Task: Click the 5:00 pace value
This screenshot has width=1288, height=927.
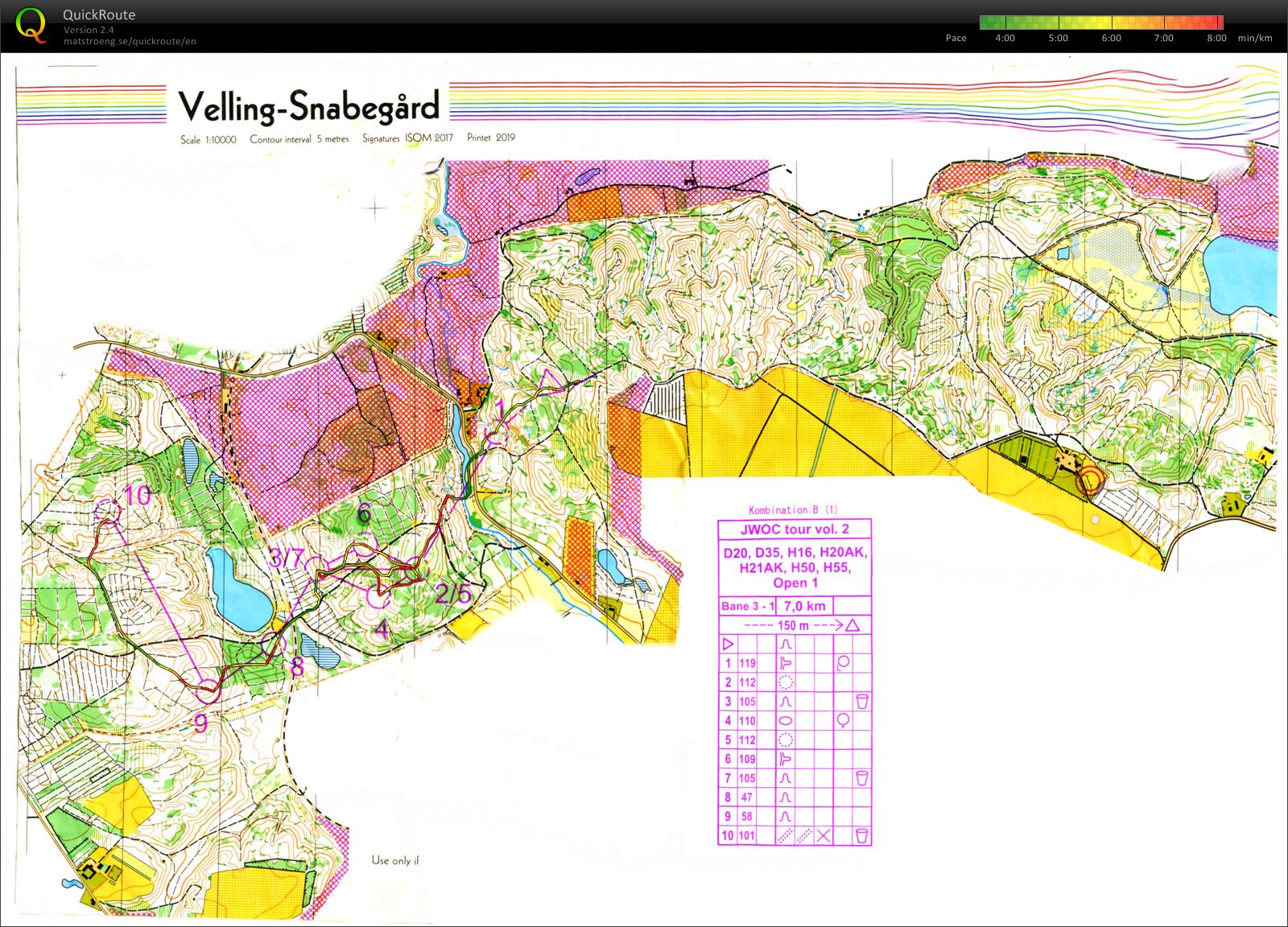Action: point(1059,38)
